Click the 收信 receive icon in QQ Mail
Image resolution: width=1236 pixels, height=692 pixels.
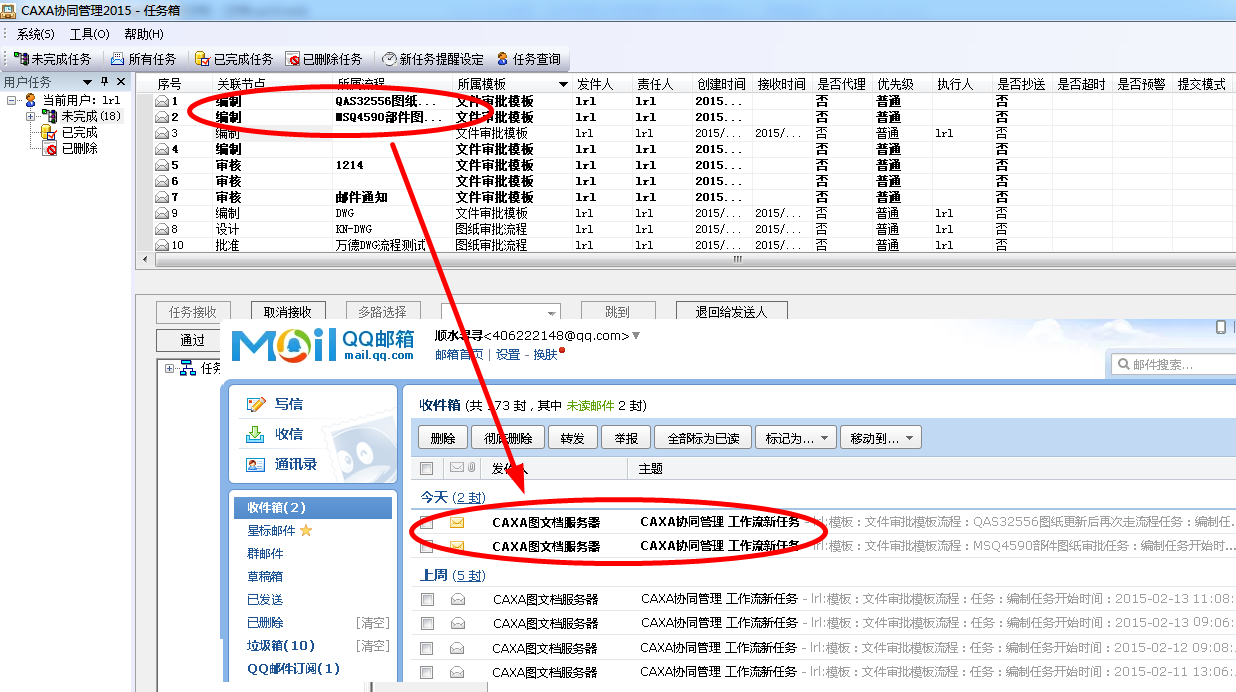256,434
